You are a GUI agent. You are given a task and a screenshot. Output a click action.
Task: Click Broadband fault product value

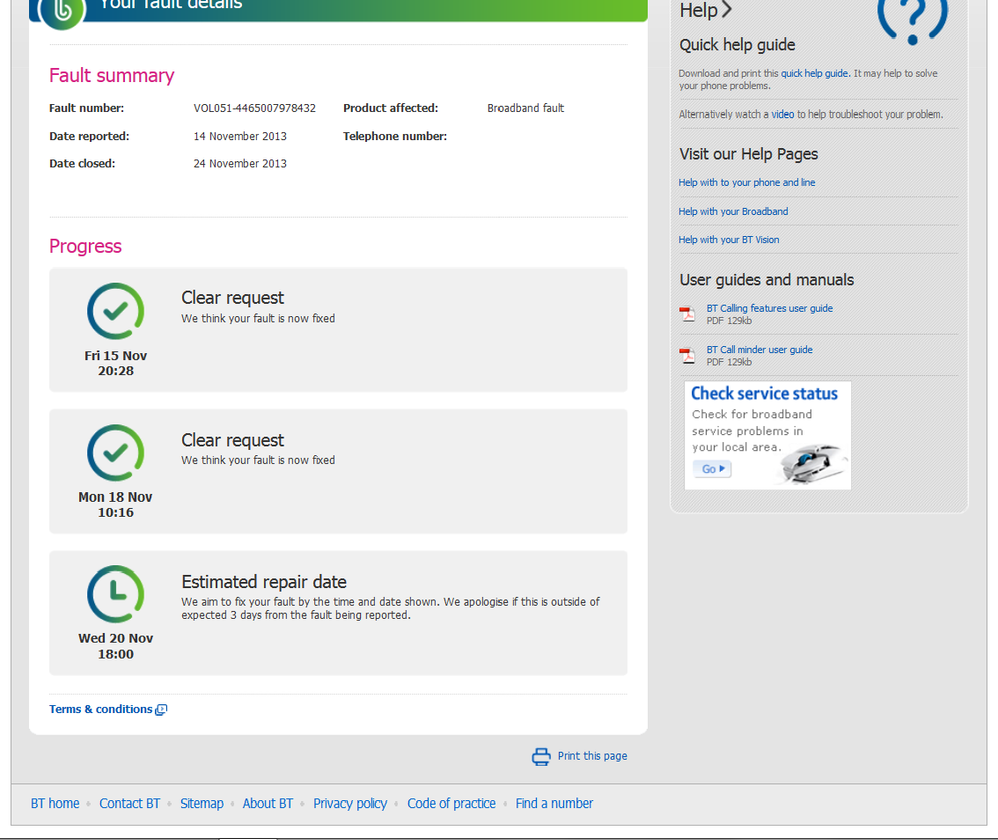[526, 108]
